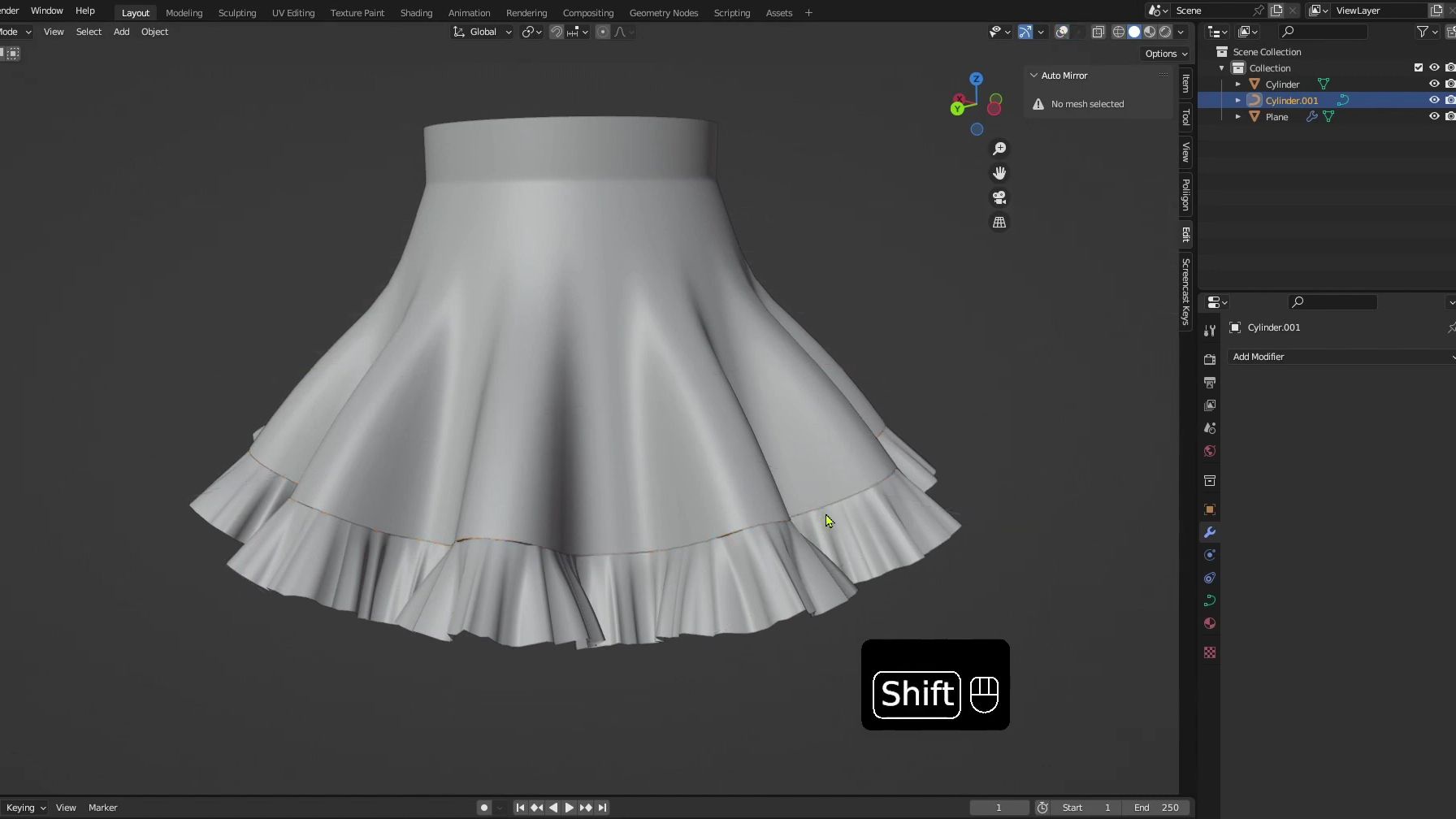This screenshot has height=819, width=1456.
Task: Activate the Zoom tool in the viewport sidebar
Action: (999, 148)
